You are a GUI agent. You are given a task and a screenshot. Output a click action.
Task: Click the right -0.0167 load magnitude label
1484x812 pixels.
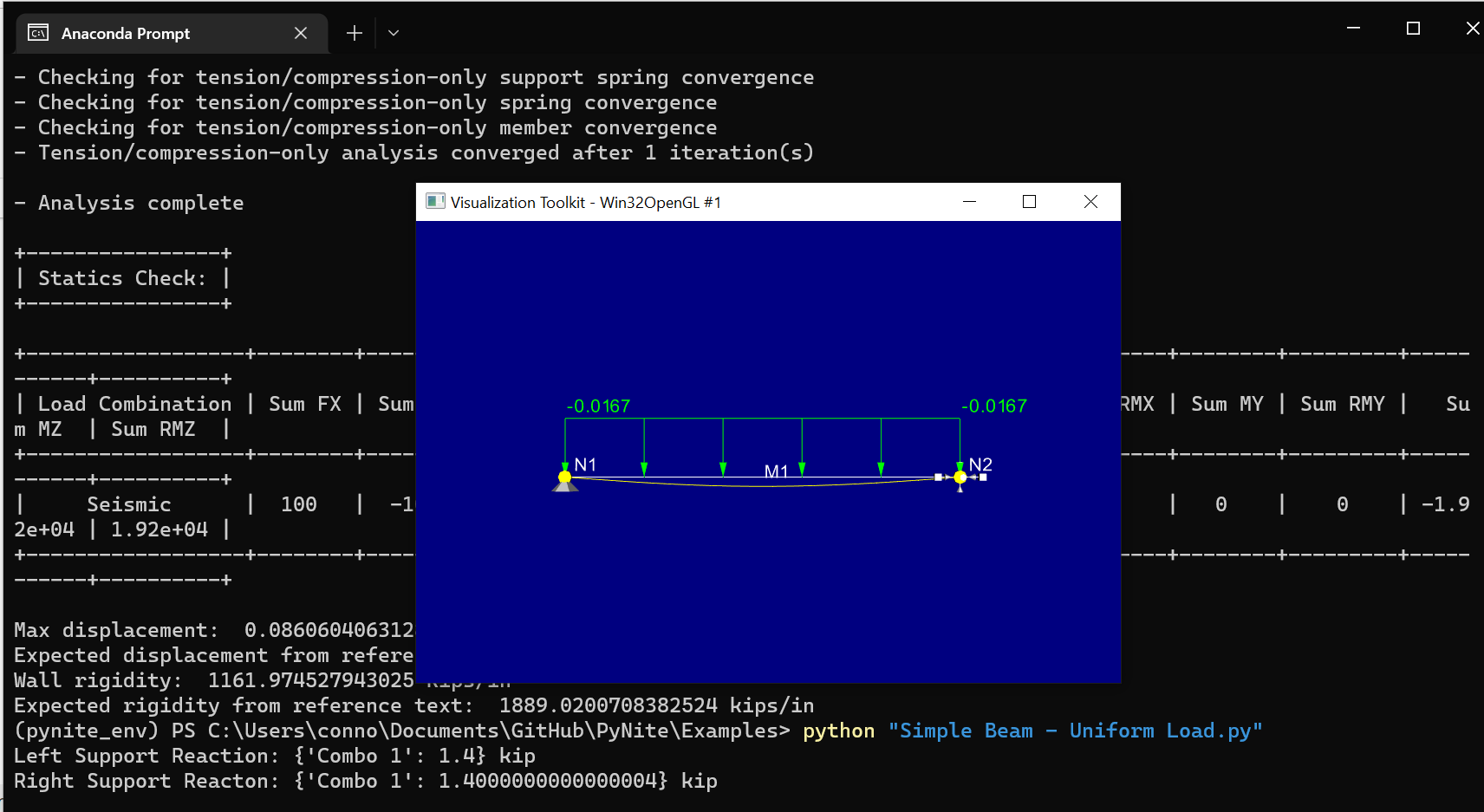(994, 405)
